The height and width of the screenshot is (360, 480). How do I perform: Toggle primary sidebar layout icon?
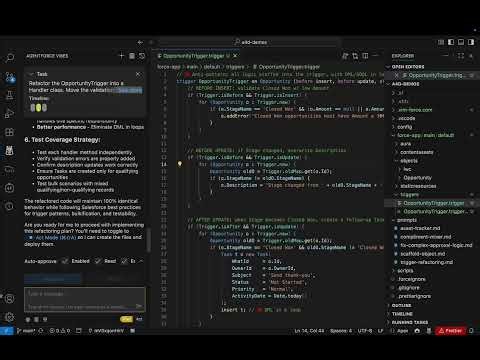point(451,42)
